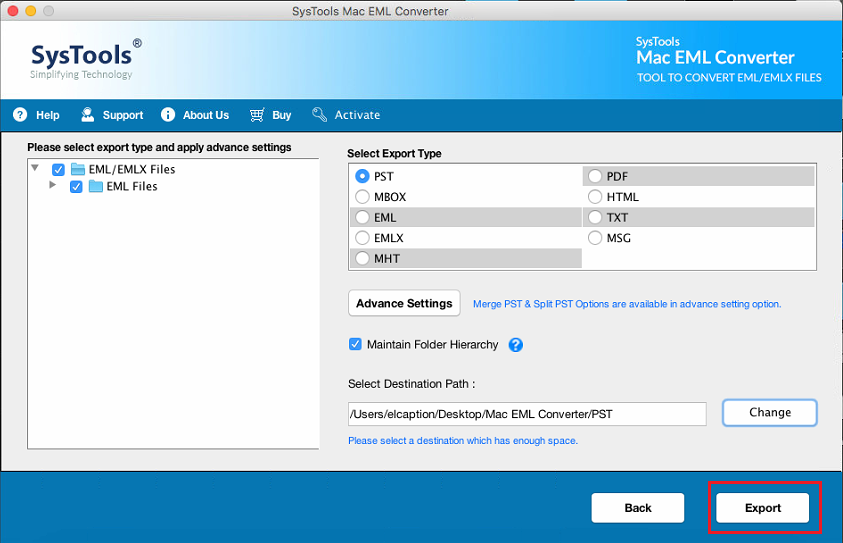Uncheck the EML Files checkbox
Image resolution: width=843 pixels, height=543 pixels.
76,187
